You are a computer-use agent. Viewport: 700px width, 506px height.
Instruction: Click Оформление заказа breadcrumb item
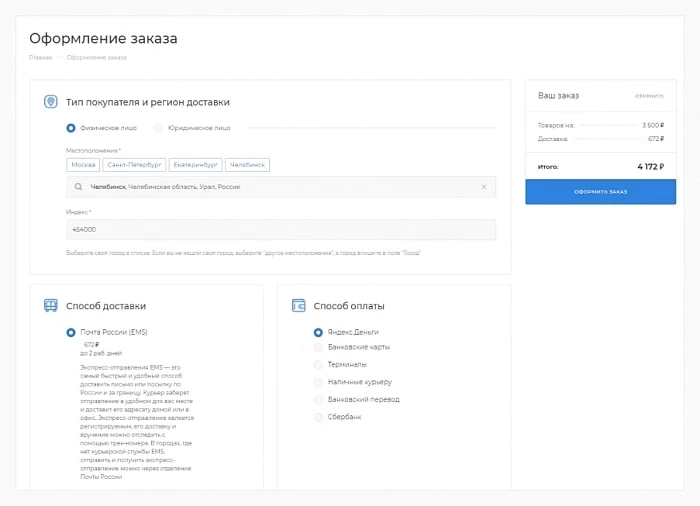point(96,58)
